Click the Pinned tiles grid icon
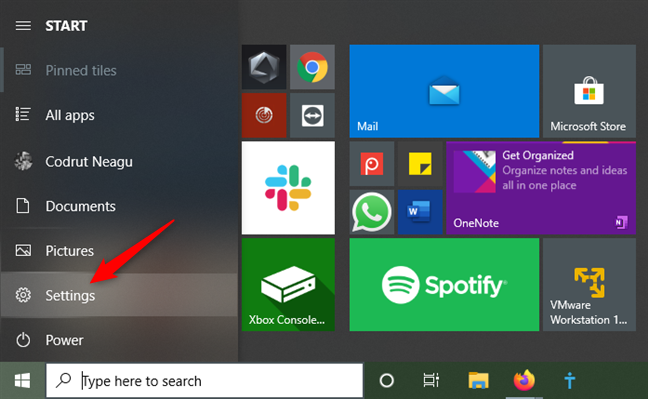This screenshot has height=399, width=648. pyautogui.click(x=23, y=69)
